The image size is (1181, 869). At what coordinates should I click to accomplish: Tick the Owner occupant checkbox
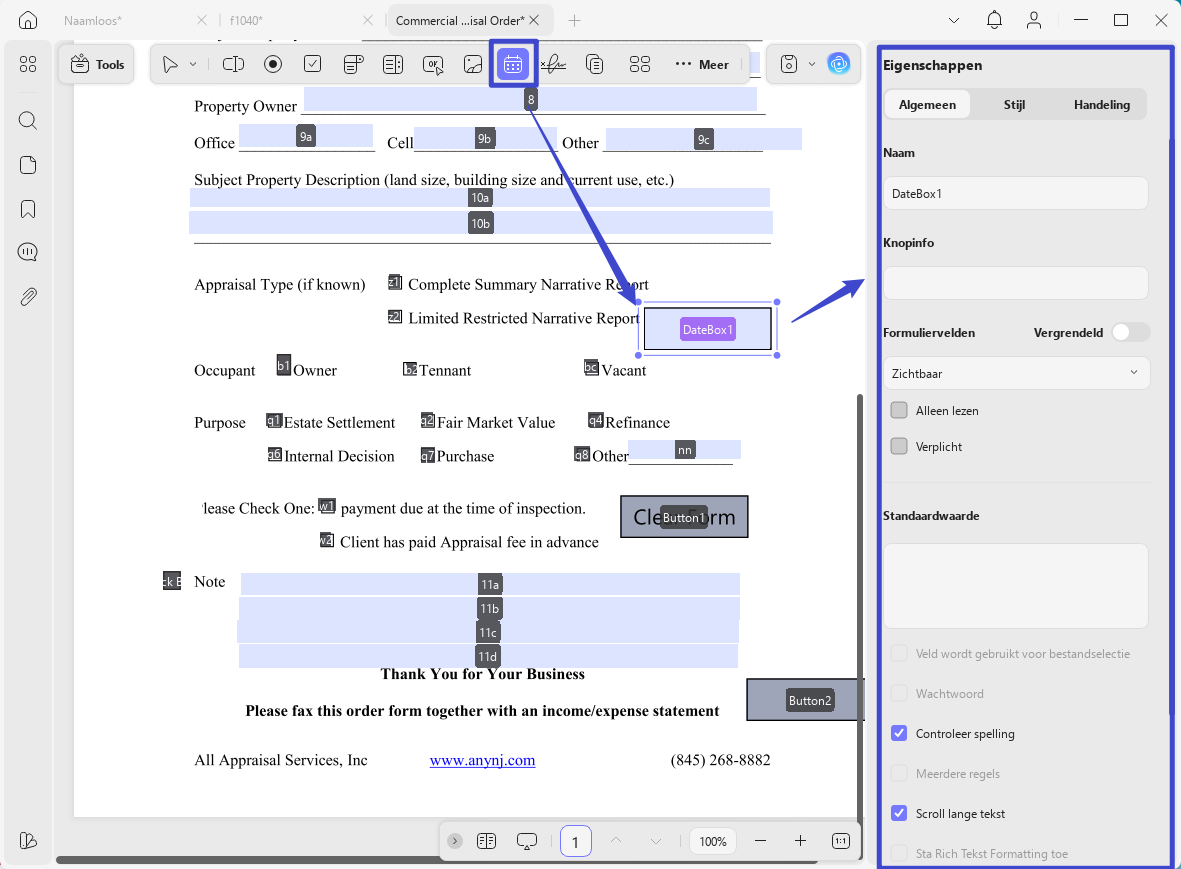(x=283, y=366)
